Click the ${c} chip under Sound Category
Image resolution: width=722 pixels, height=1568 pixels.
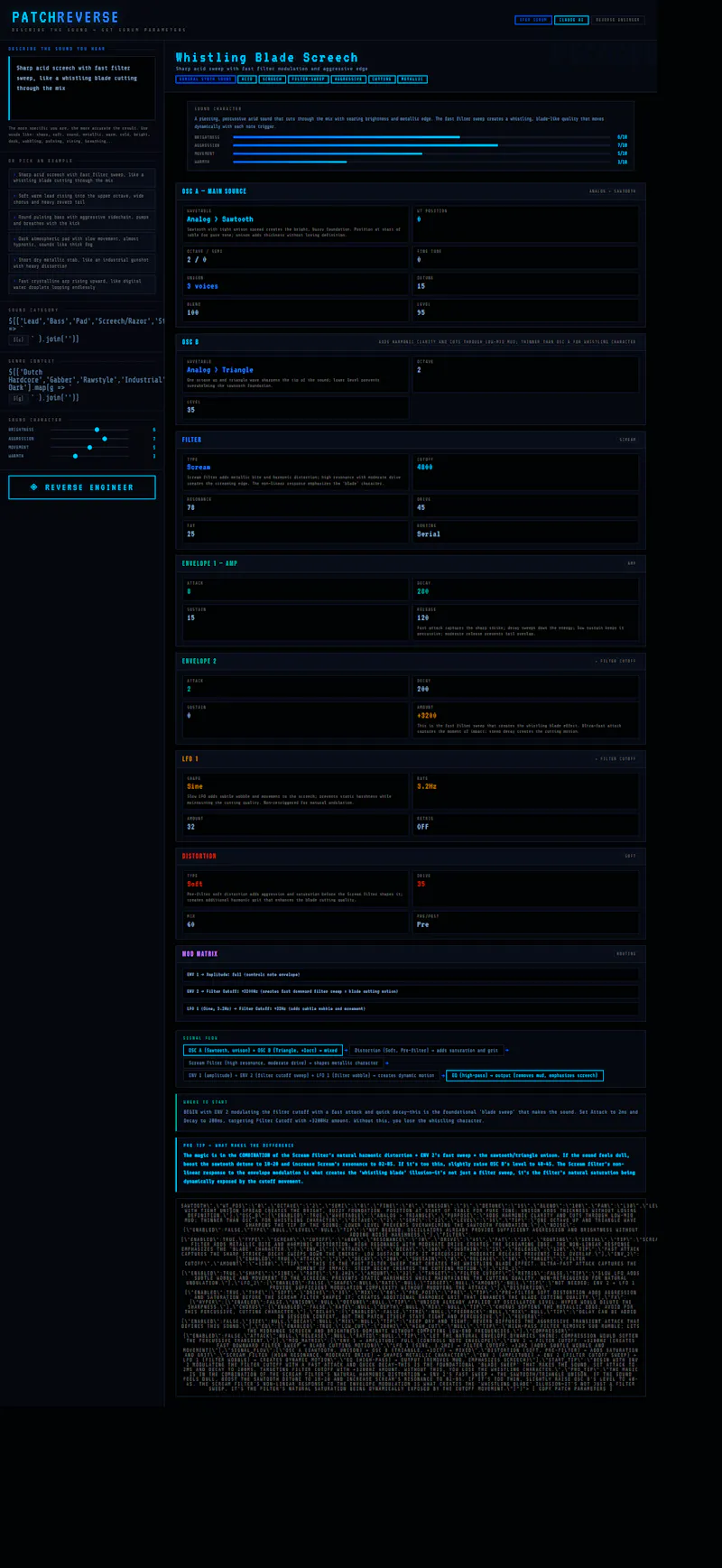18,339
